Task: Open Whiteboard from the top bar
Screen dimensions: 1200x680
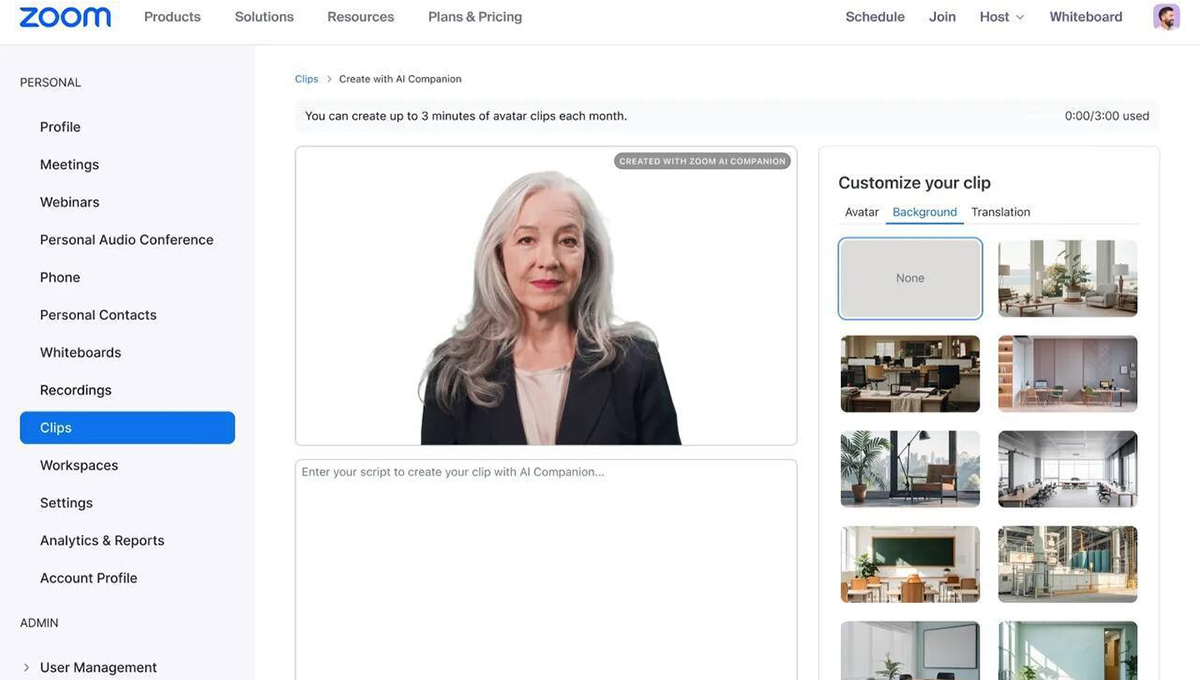Action: tap(1086, 17)
